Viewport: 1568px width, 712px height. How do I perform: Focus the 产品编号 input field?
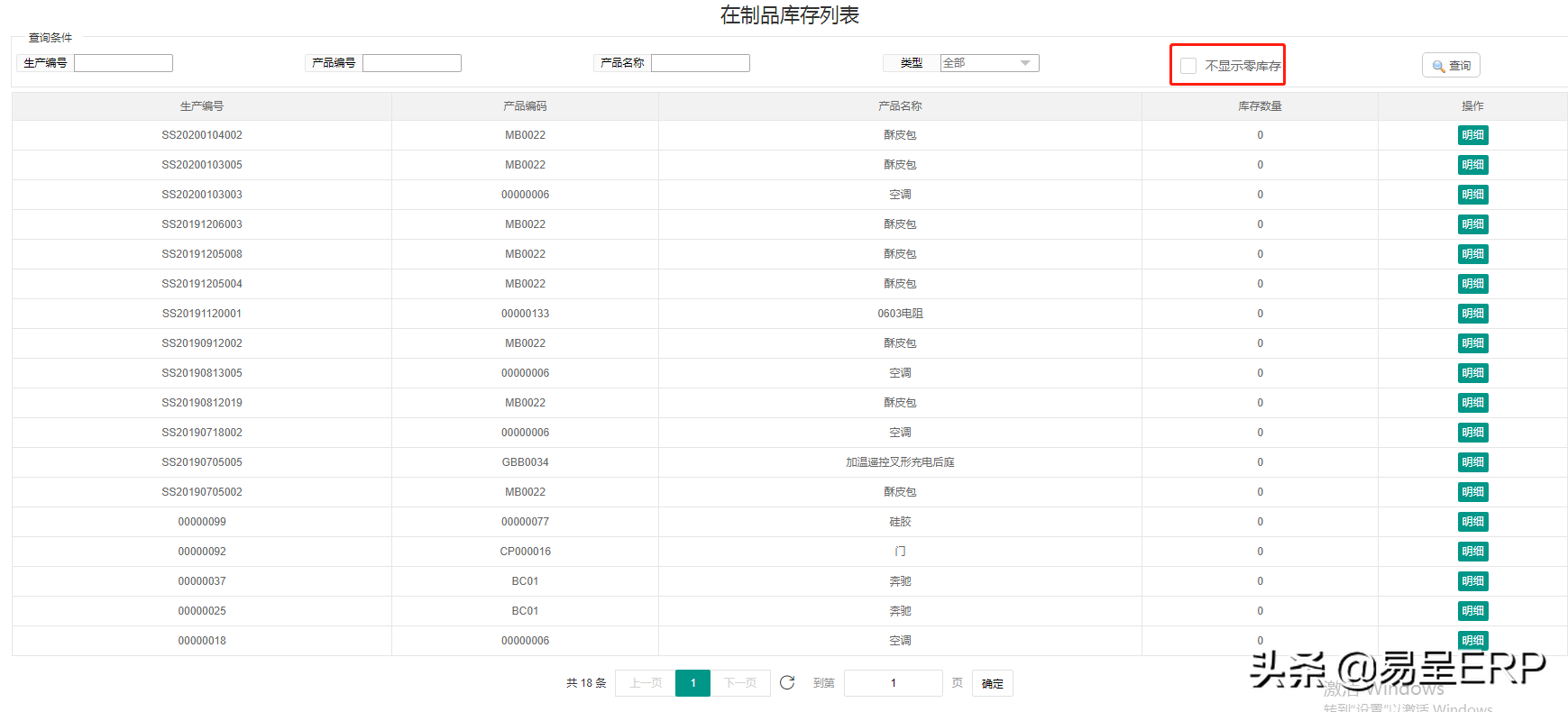412,63
